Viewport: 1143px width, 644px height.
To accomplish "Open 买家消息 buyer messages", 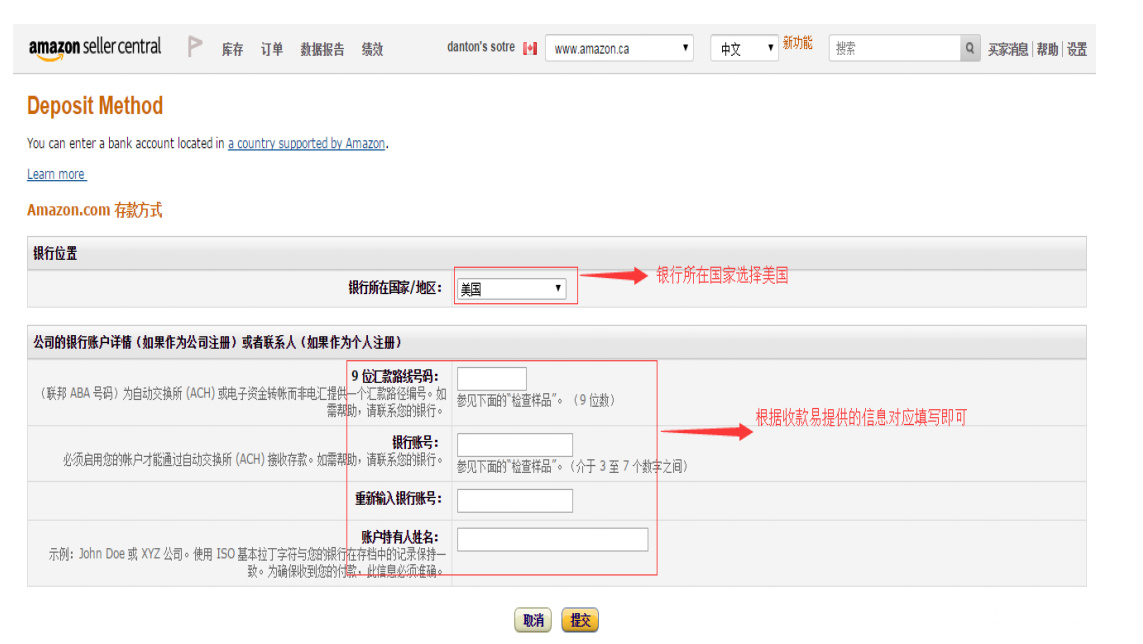I will coord(1008,48).
